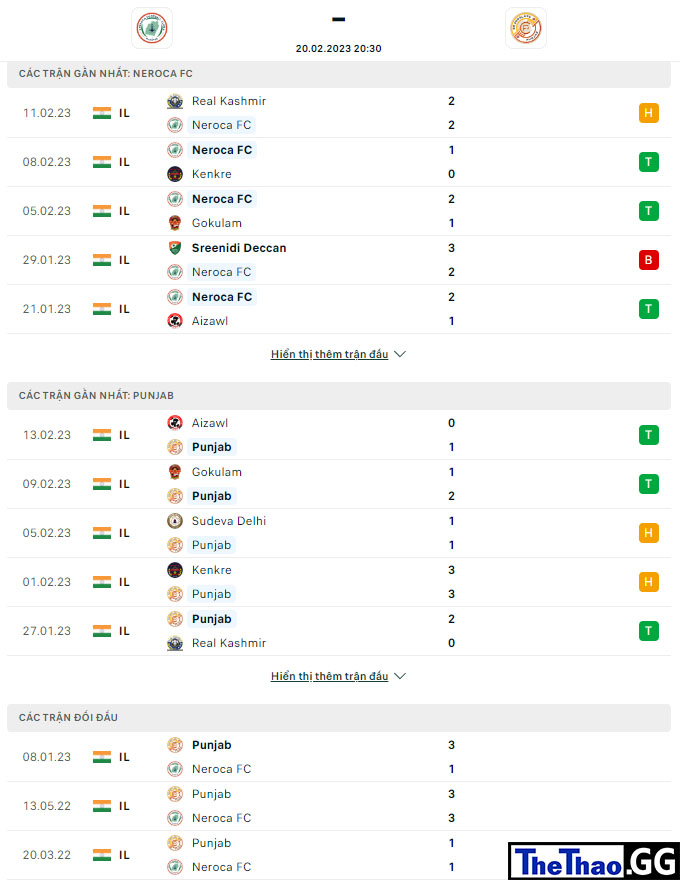This screenshot has height=880, width=680.
Task: Click the orange H badge for Real Kashmir match
Action: click(649, 113)
